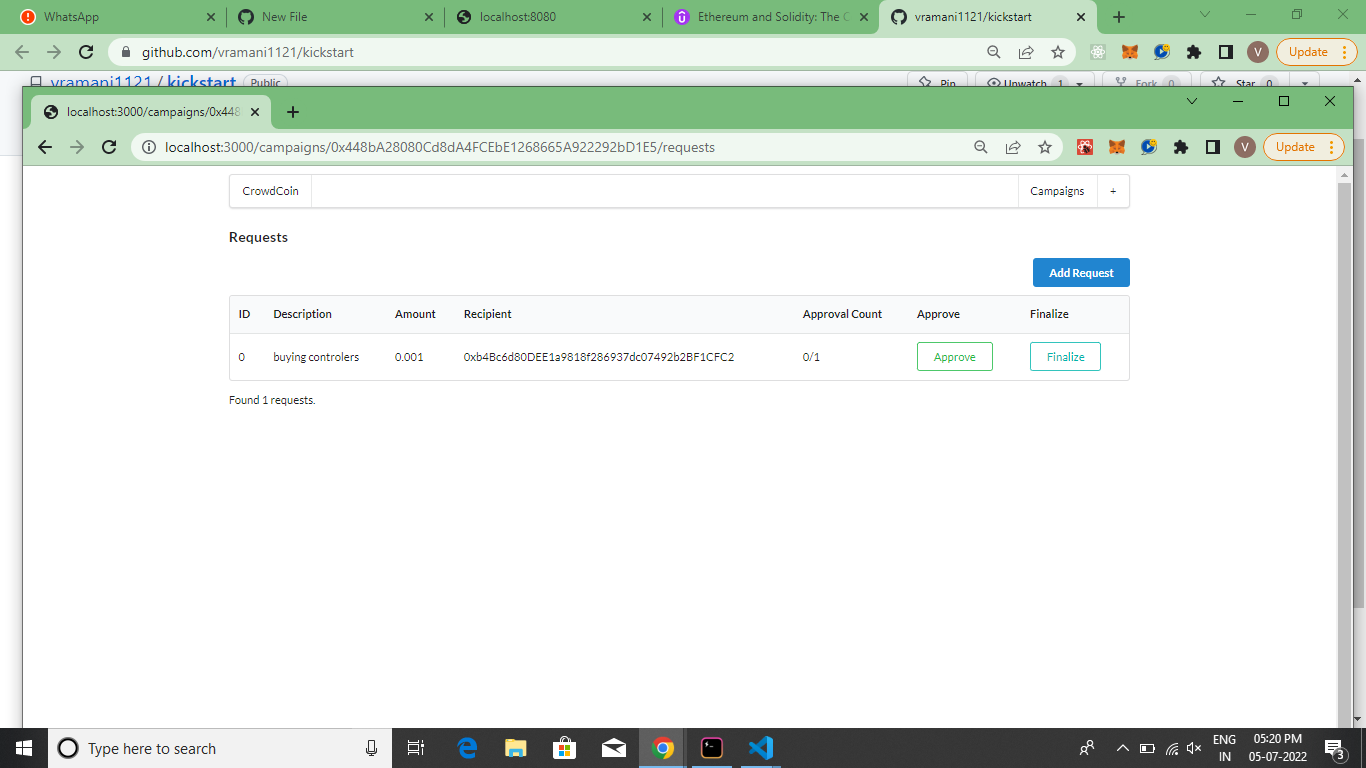Open the MetaMask extension icon
1366x768 pixels.
(x=1117, y=147)
